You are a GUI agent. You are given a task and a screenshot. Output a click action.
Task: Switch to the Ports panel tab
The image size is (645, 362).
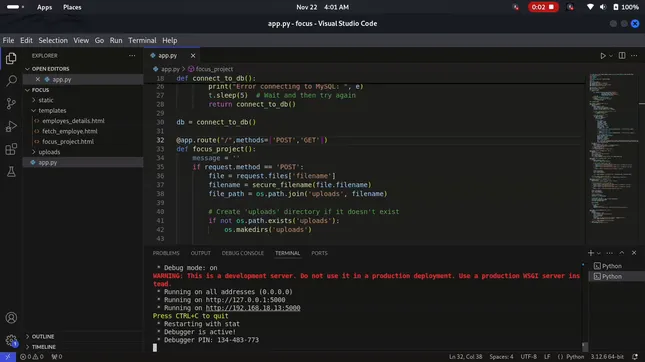pos(319,253)
